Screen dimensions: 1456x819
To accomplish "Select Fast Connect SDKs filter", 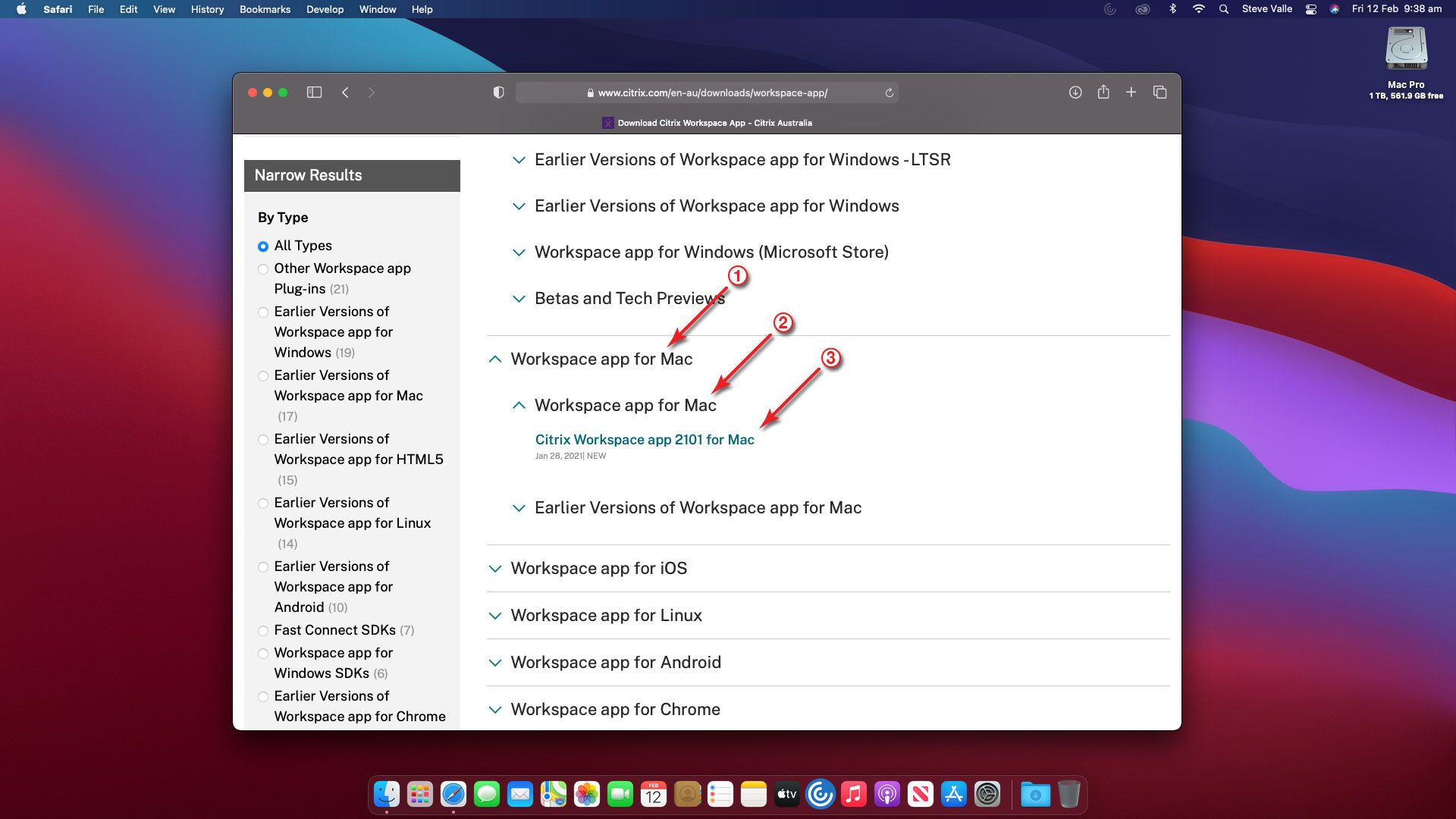I will [263, 631].
